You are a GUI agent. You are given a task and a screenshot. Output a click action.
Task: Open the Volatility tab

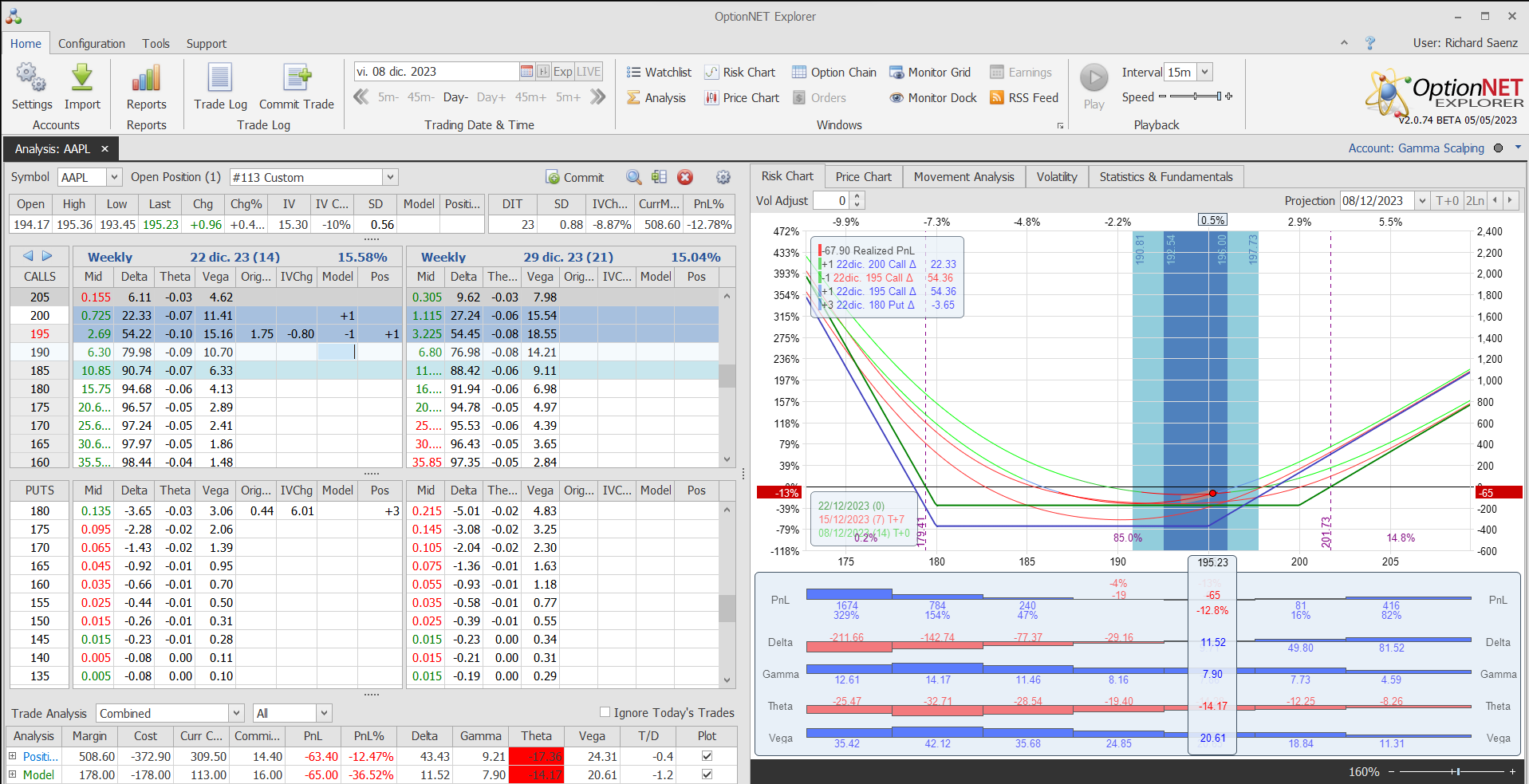[1057, 177]
